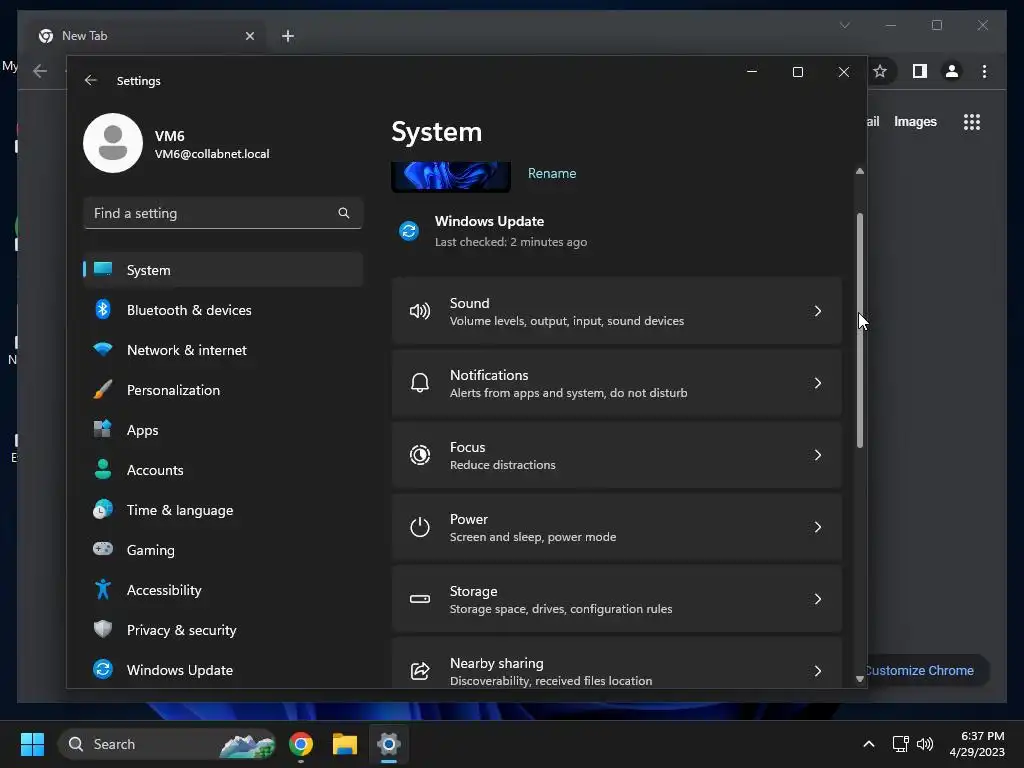Select the Gaming controller icon
Screen dimensions: 1024x768
pos(103,549)
